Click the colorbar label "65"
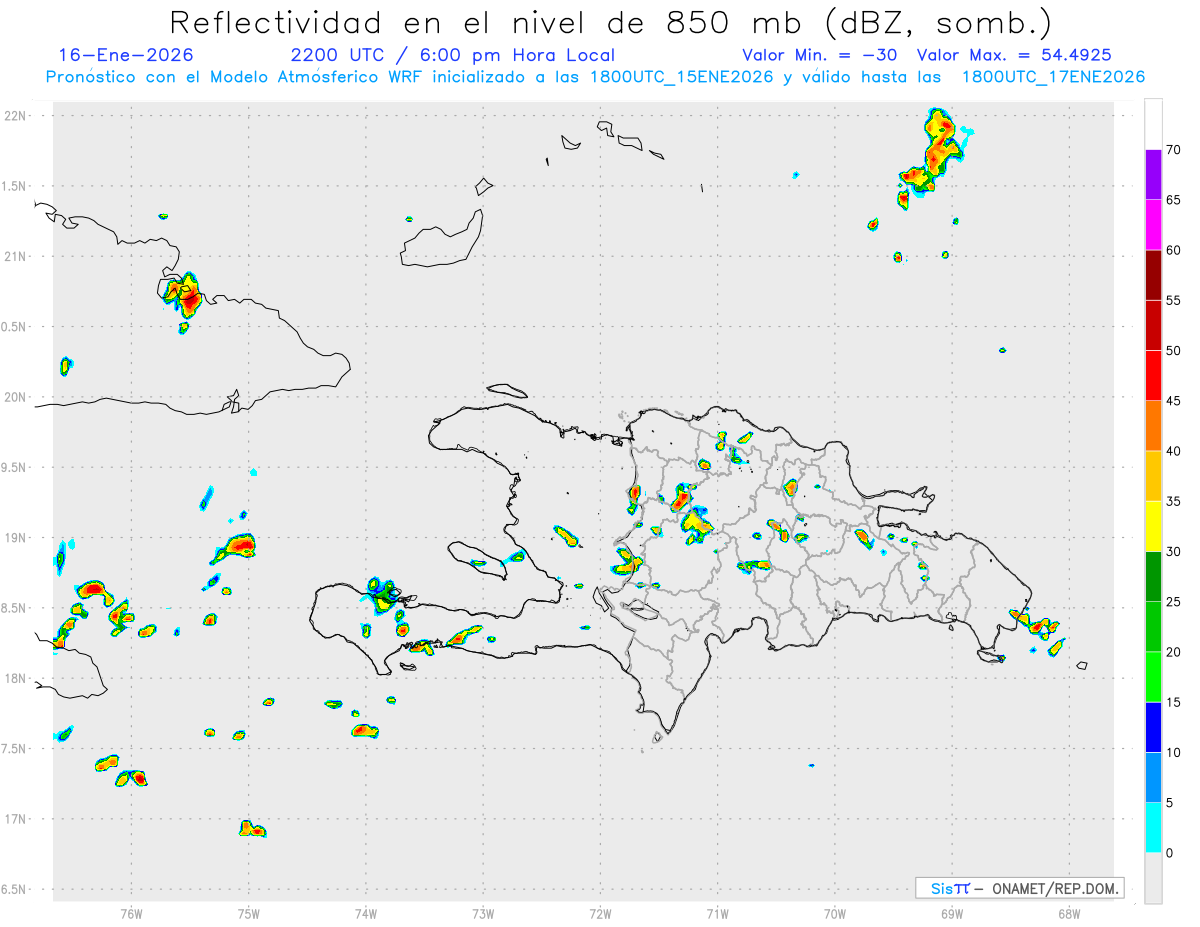This screenshot has width=1200, height=927. point(1173,200)
